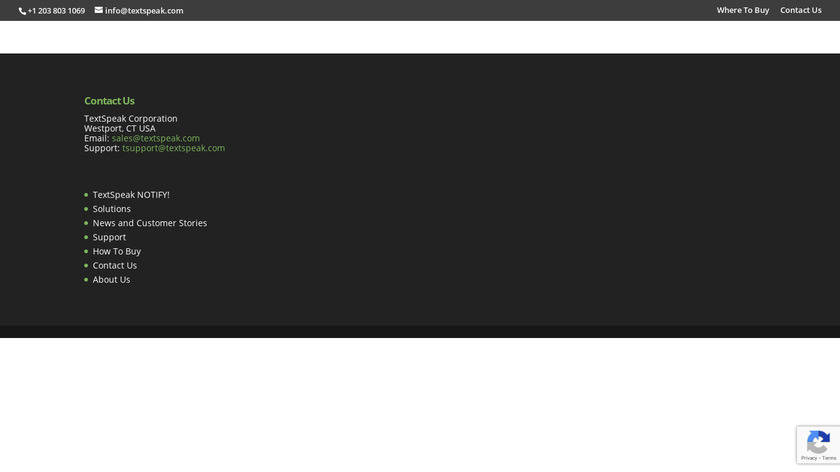Open About Us footer link
Screen dimensions: 840x472
[111, 280]
